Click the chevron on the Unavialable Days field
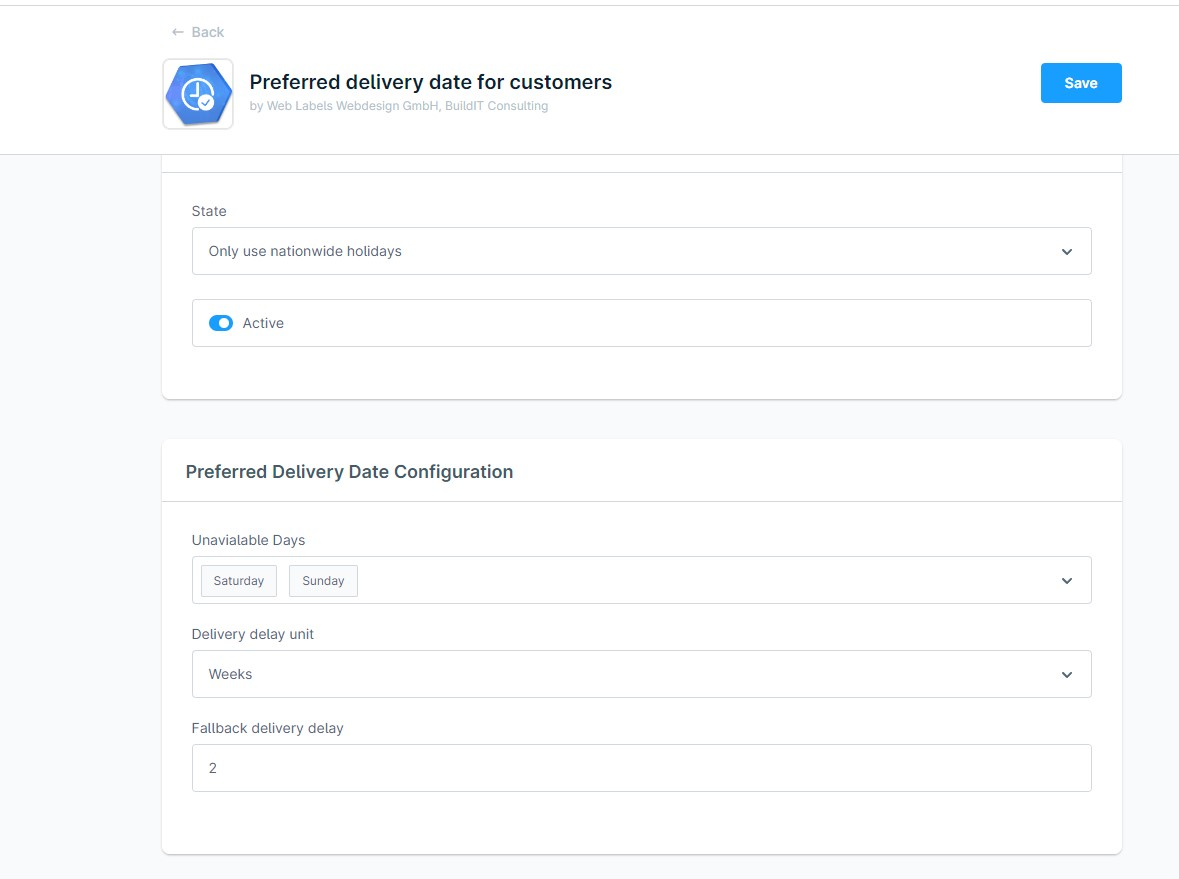1179x879 pixels. click(x=1066, y=580)
